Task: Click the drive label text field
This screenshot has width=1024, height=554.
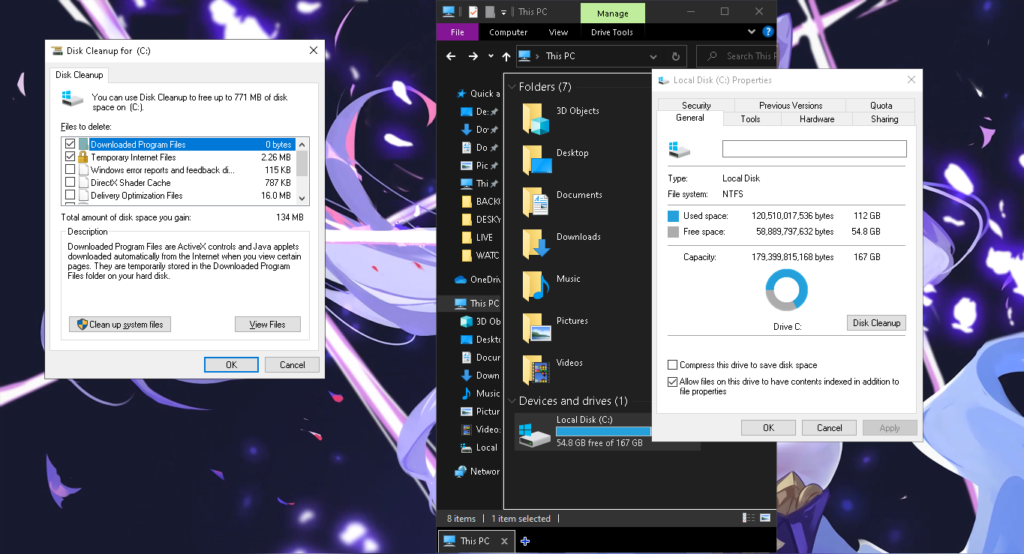Action: (814, 148)
